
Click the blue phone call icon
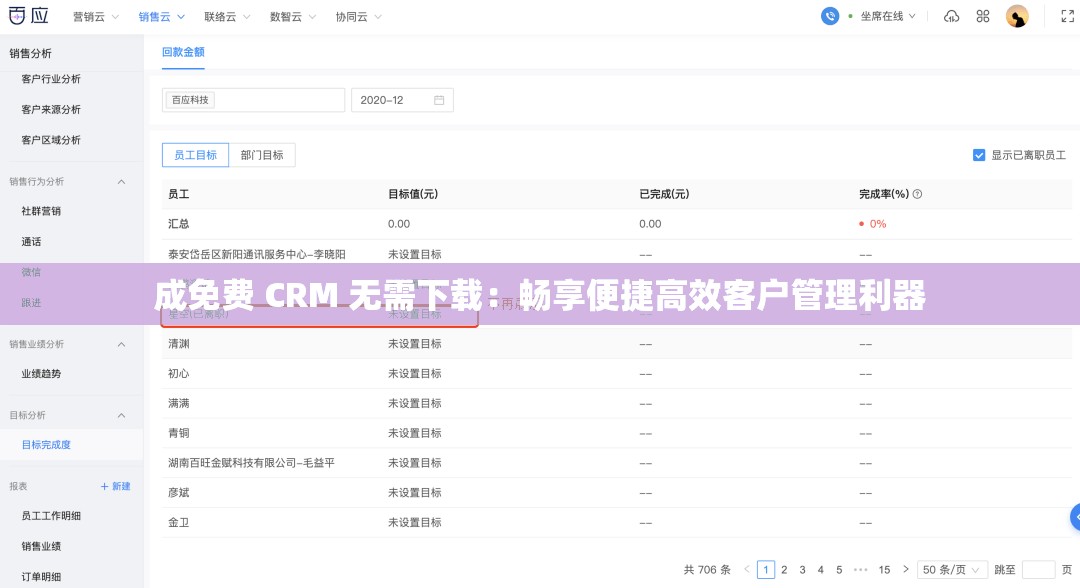point(829,16)
